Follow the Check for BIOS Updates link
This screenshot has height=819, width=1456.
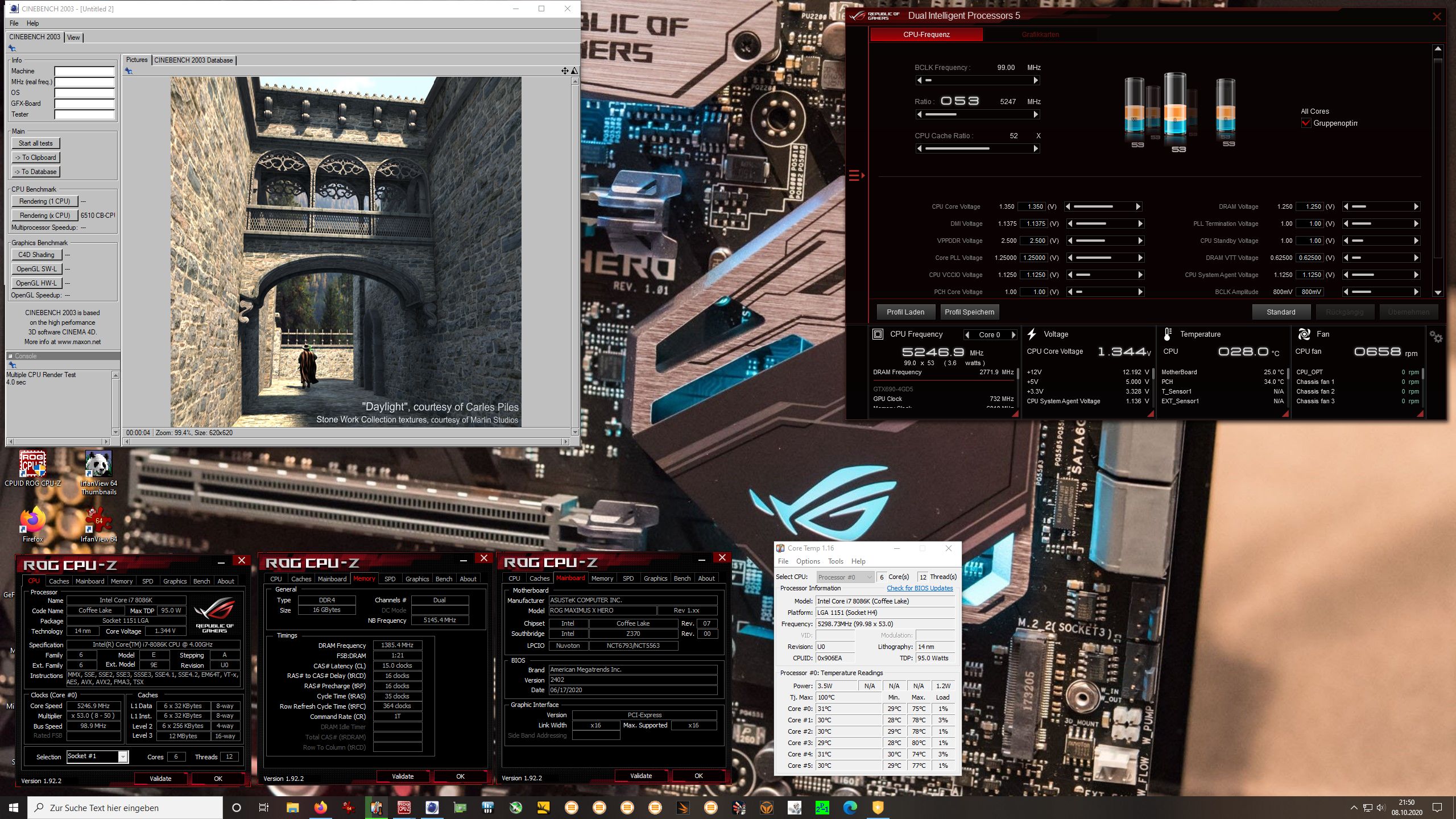tap(920, 589)
